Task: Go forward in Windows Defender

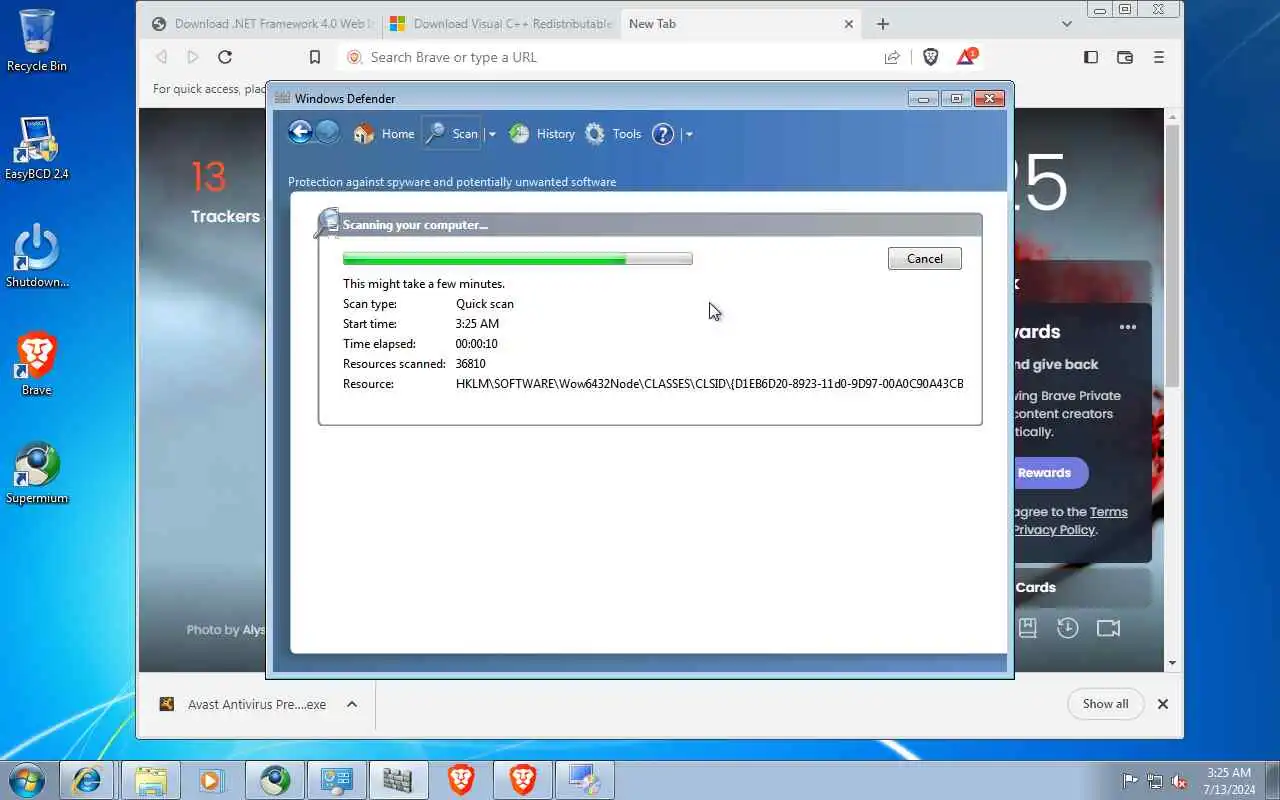Action: click(x=327, y=133)
